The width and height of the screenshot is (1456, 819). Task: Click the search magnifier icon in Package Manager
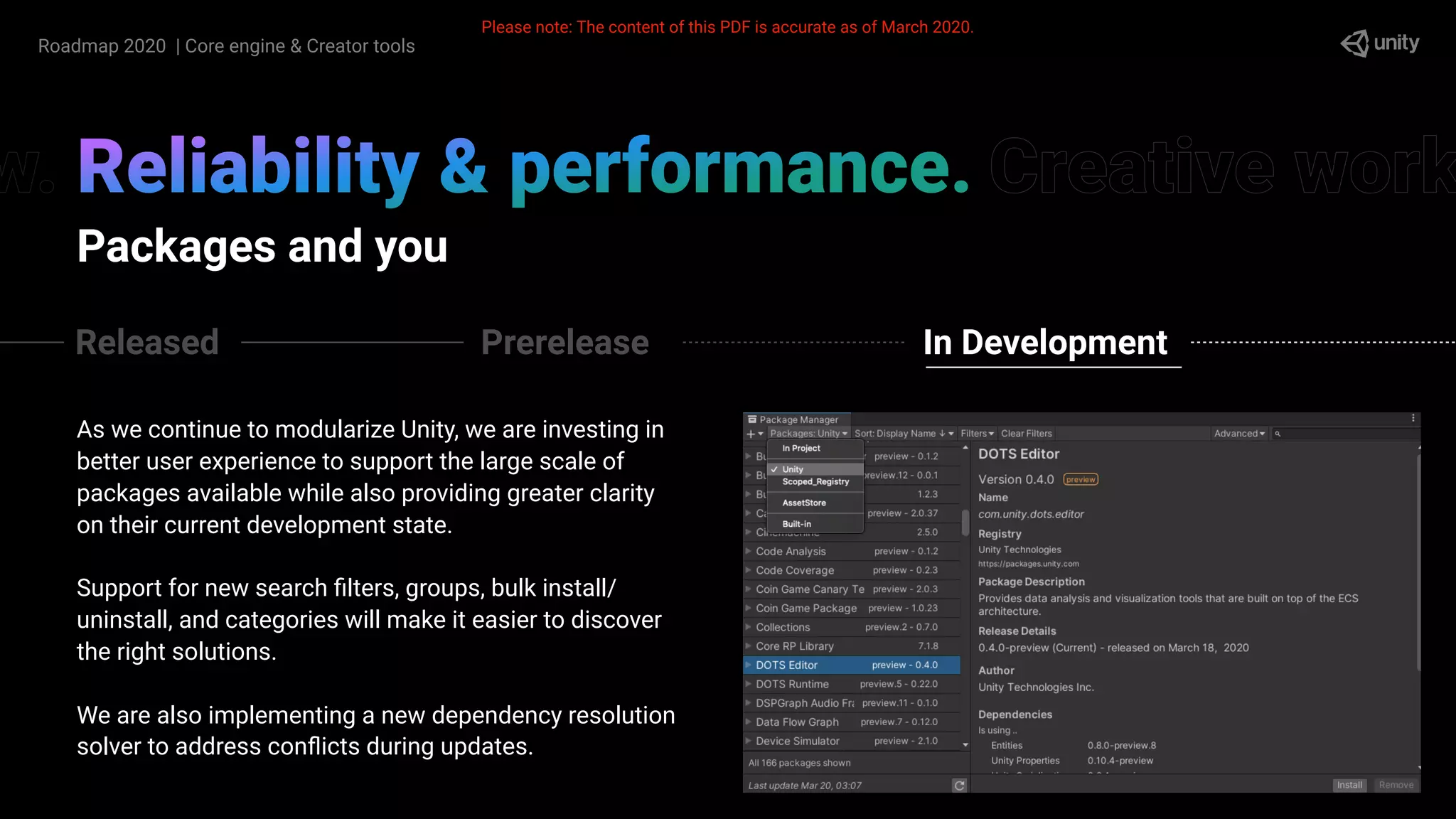click(1278, 434)
